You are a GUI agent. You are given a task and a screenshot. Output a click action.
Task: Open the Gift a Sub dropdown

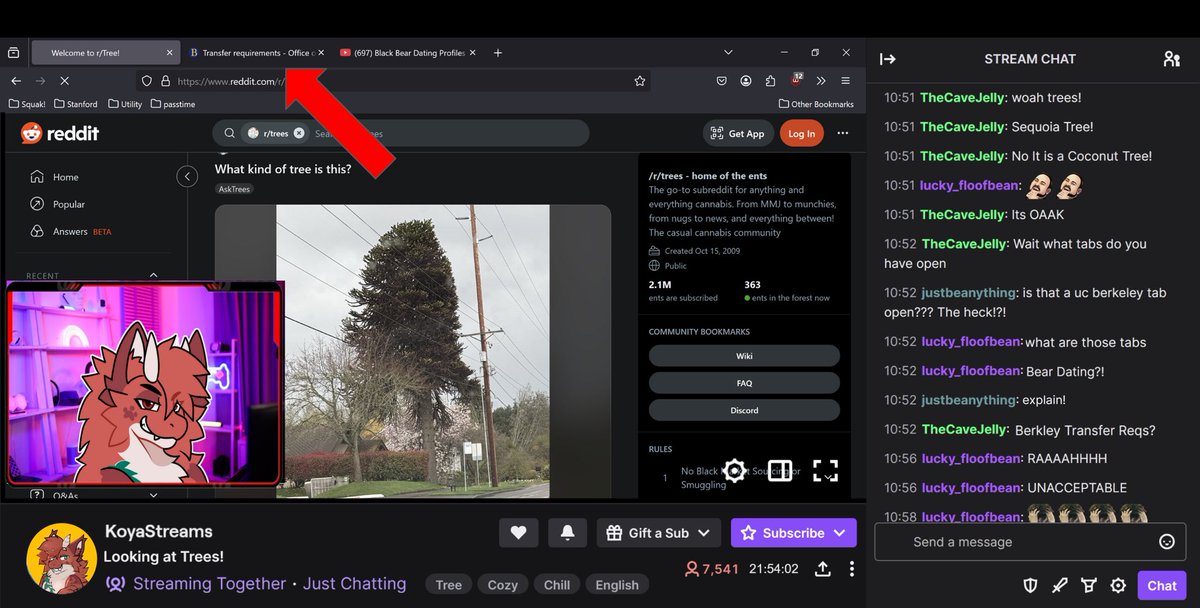pyautogui.click(x=659, y=533)
